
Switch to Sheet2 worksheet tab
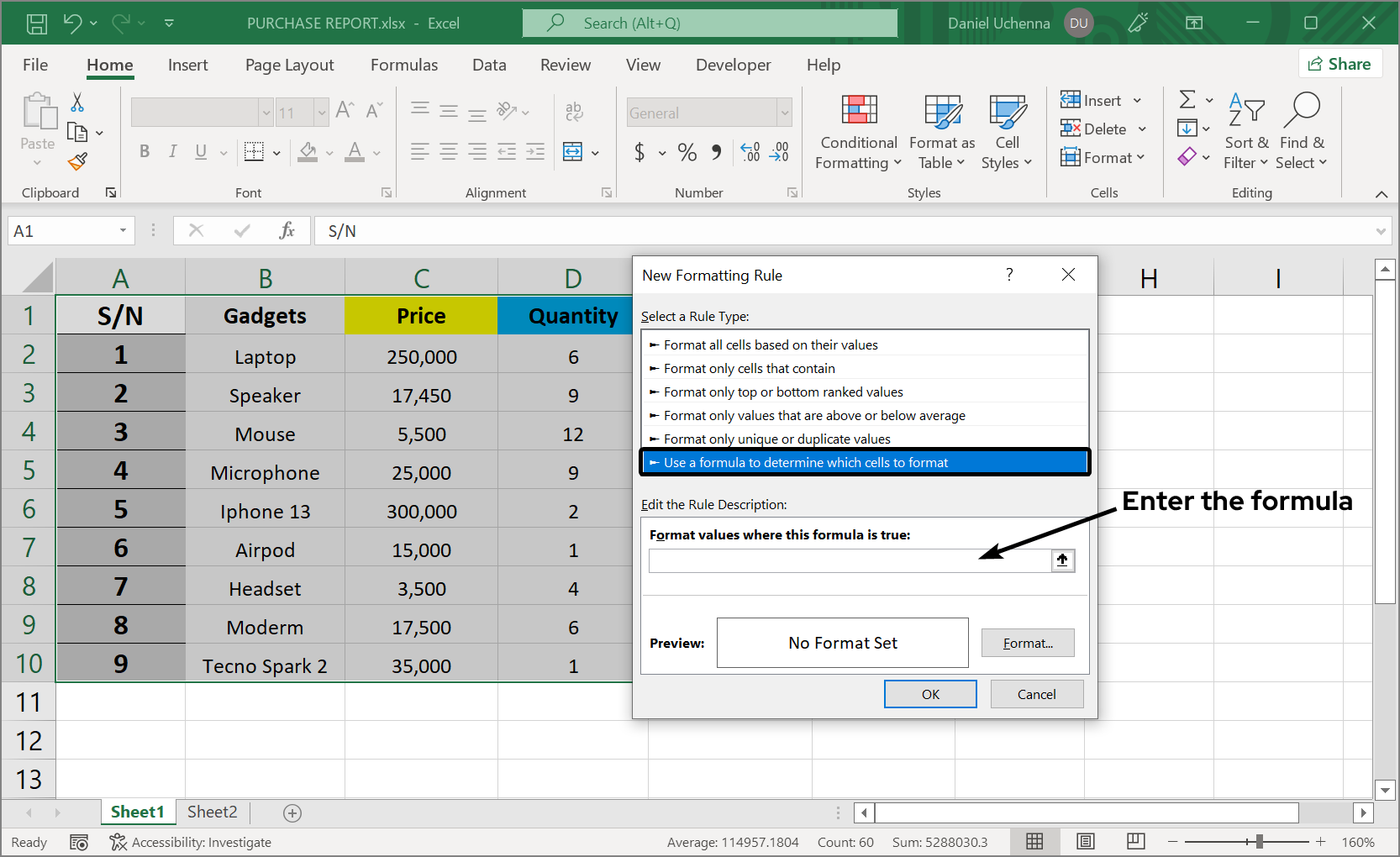point(212,812)
